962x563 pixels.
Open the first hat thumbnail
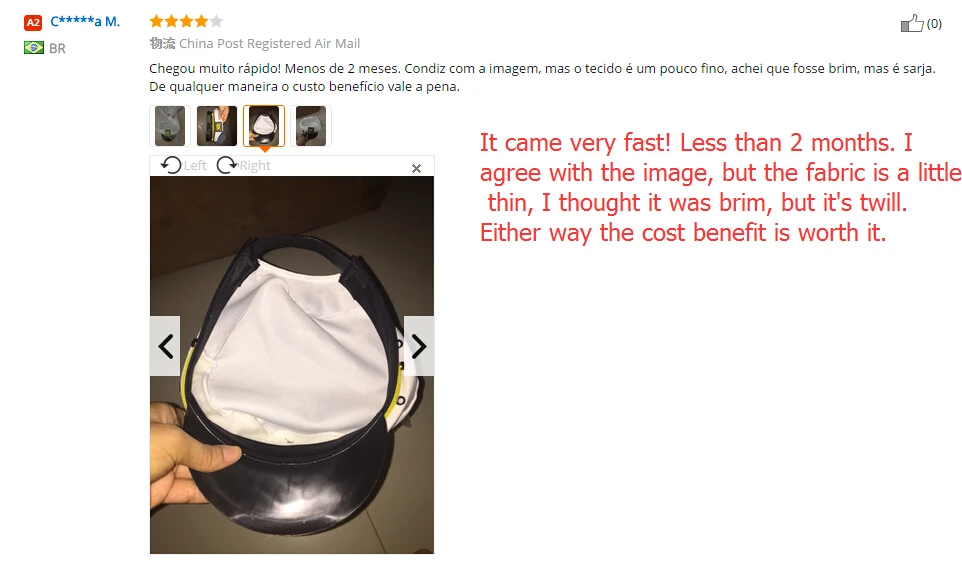[170, 126]
